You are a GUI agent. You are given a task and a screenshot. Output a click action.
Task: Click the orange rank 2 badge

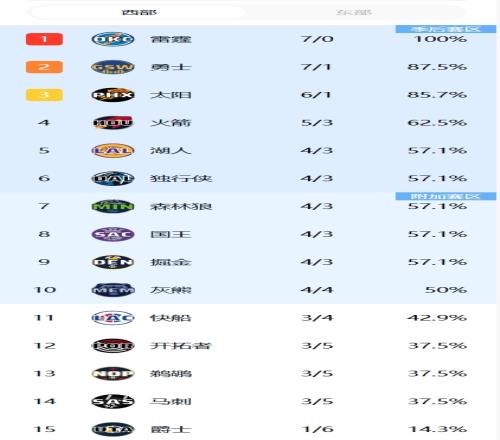(x=44, y=67)
